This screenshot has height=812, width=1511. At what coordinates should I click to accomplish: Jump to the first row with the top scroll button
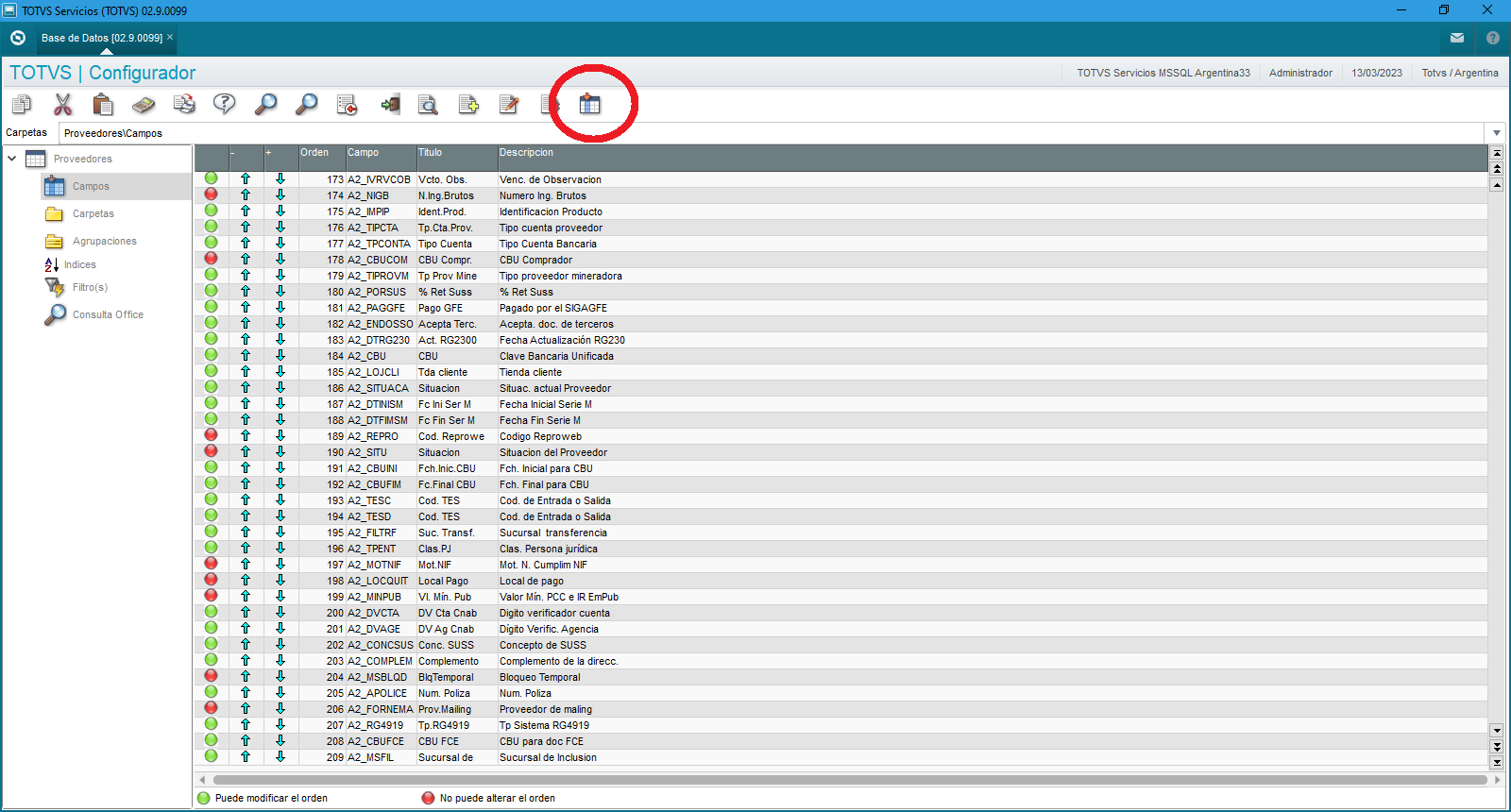(x=1497, y=152)
